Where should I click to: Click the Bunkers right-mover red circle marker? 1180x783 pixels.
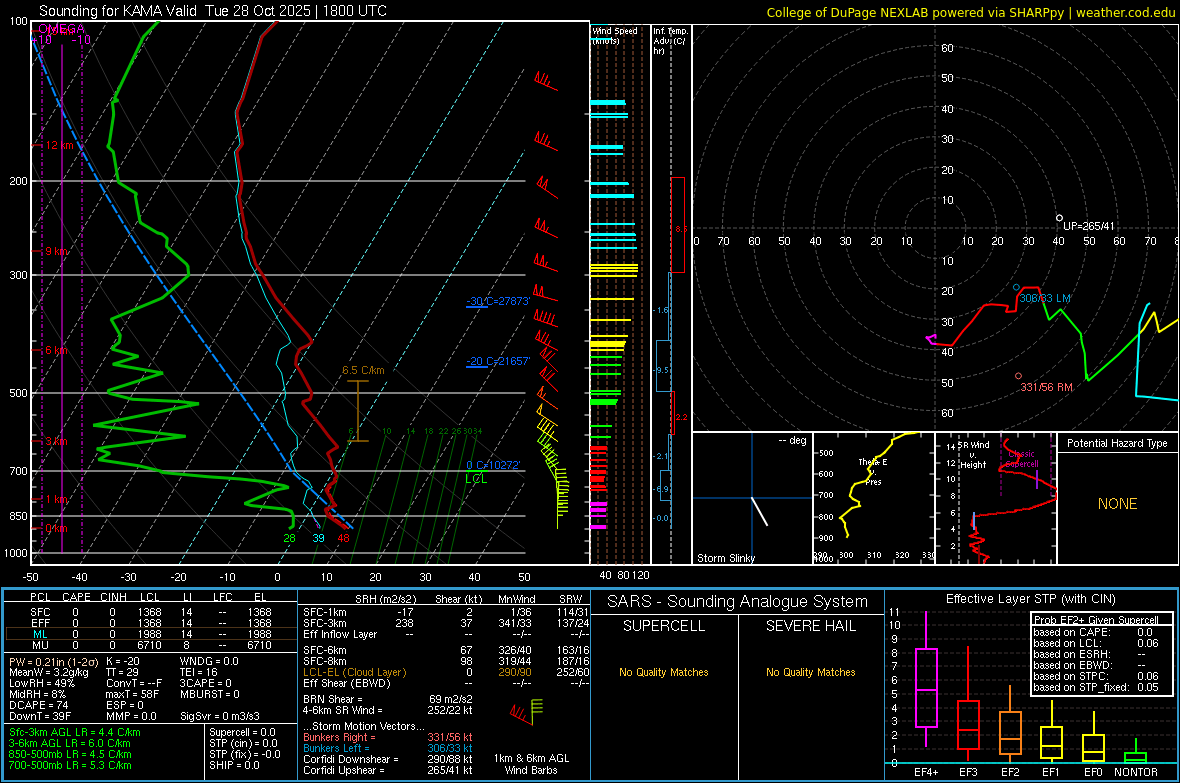click(x=1018, y=376)
